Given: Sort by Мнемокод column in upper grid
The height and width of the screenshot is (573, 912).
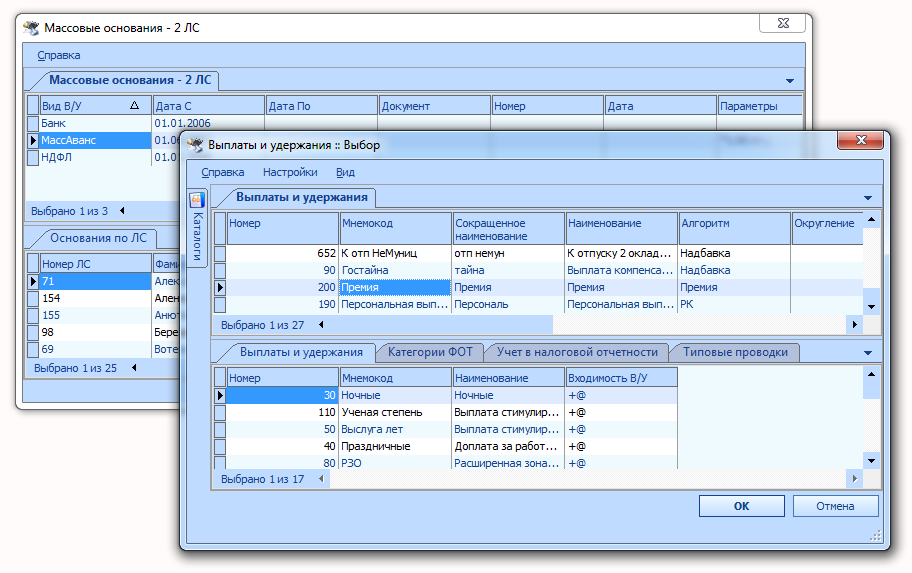Looking at the screenshot, I should (395, 229).
